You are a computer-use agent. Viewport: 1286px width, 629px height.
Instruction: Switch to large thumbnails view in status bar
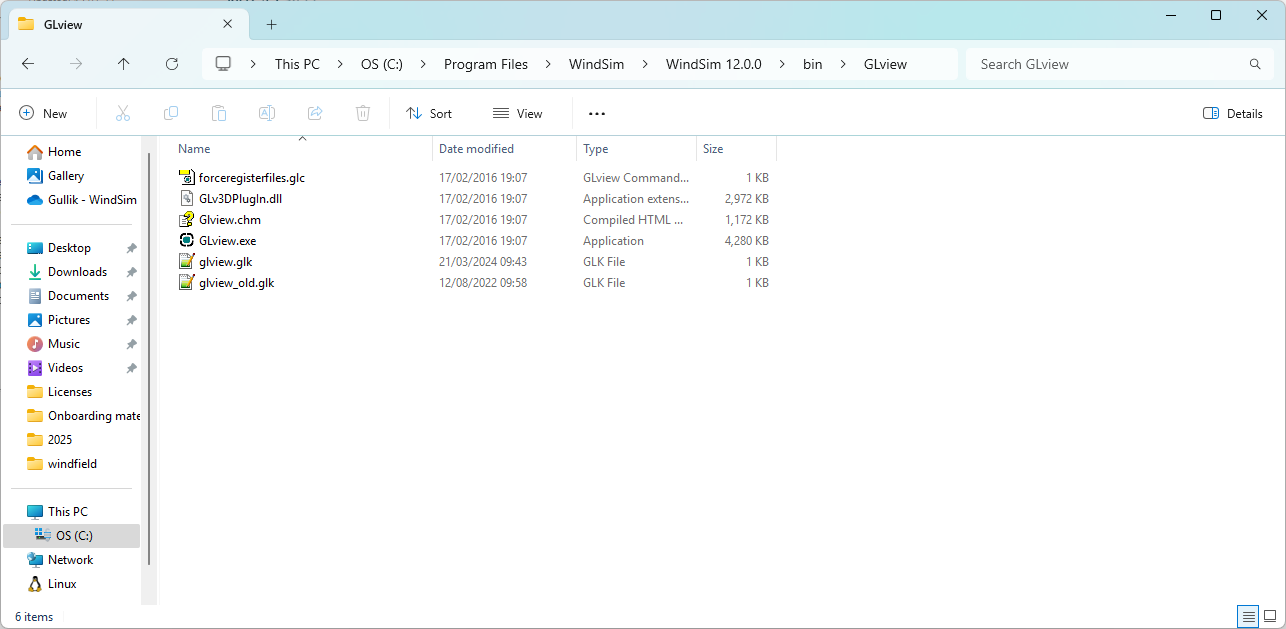pos(1270,615)
